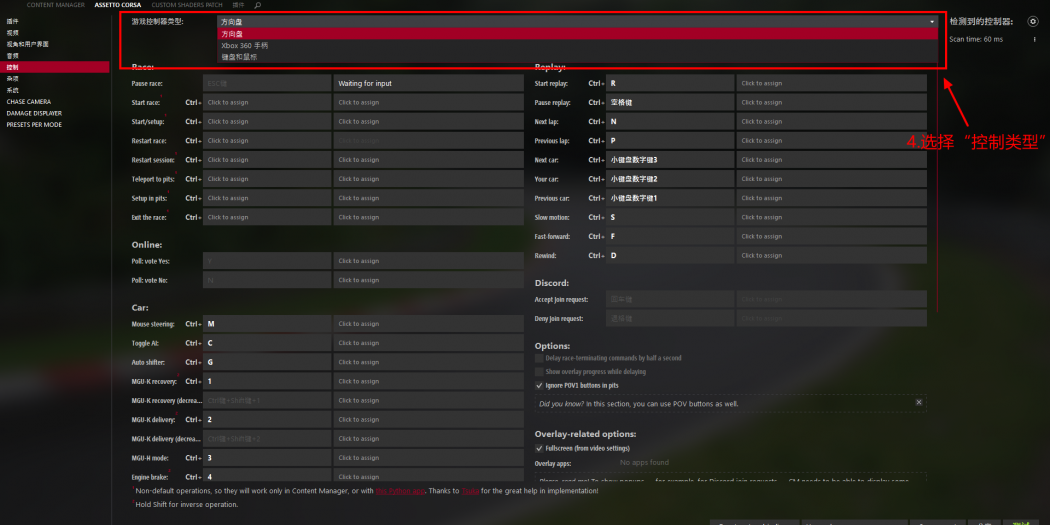Open the search magnifier icon in top bar
1050x525 pixels.
pyautogui.click(x=258, y=5)
